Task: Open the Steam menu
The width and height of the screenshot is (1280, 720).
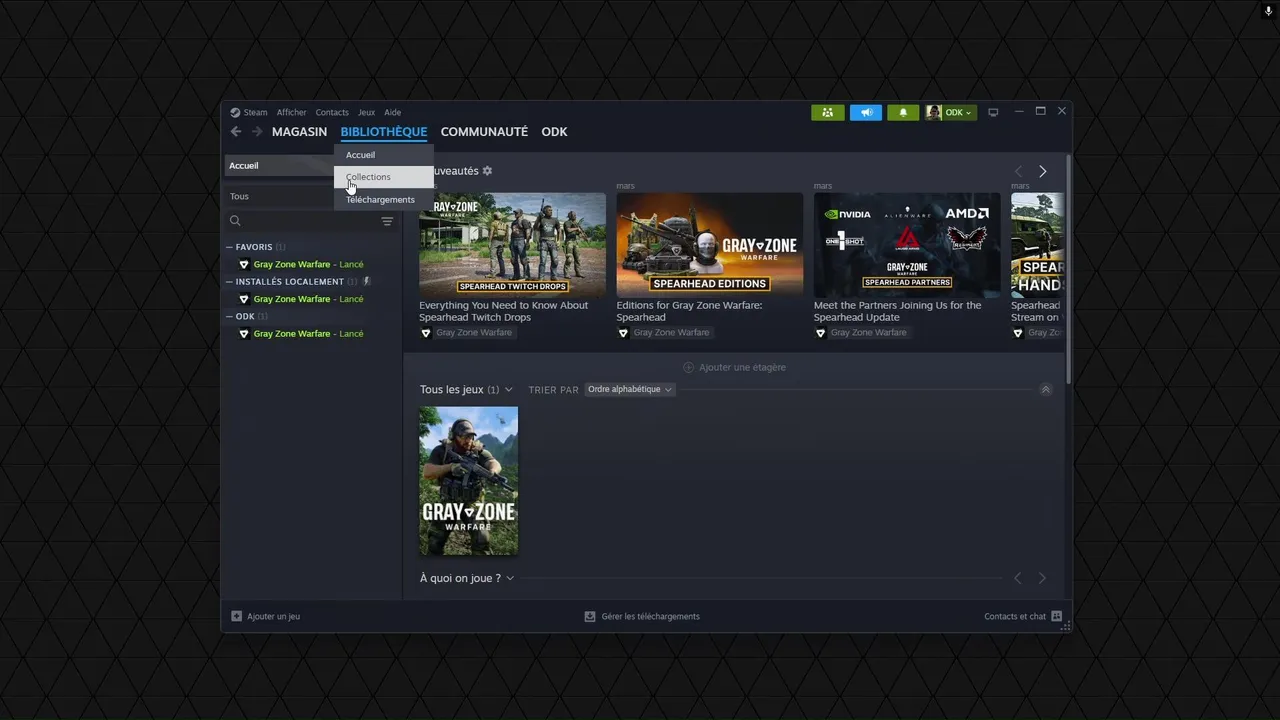Action: click(256, 112)
